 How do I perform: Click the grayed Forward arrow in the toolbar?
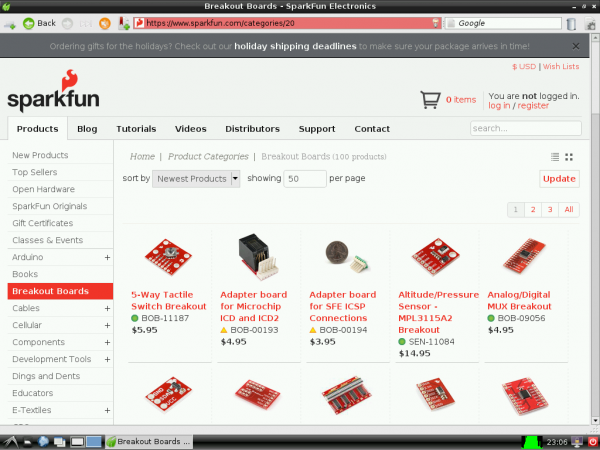[x=67, y=23]
